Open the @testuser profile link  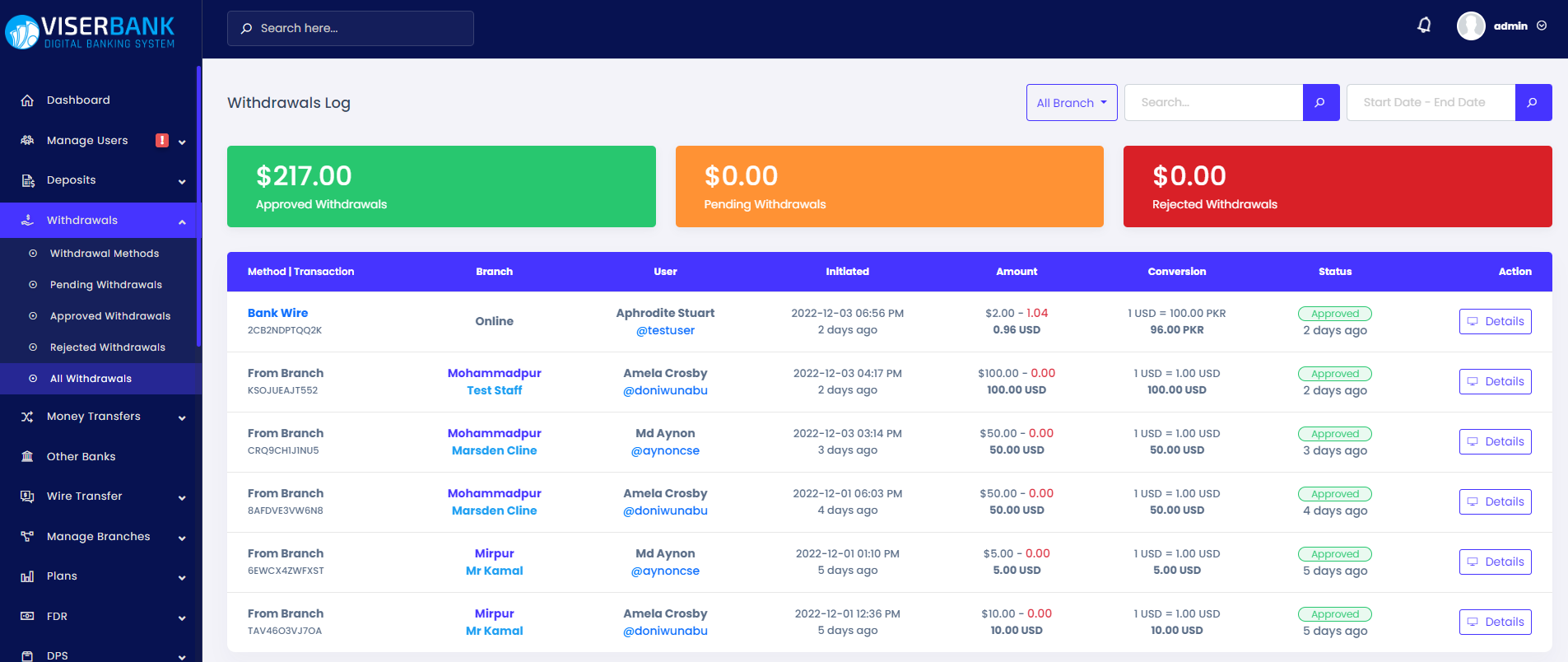click(665, 330)
